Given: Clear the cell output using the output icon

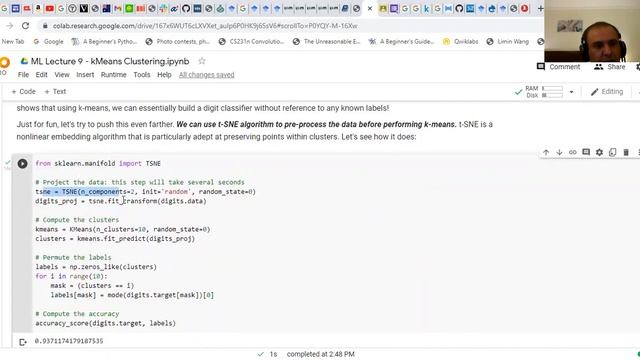Looking at the screenshot, I should 22,342.
